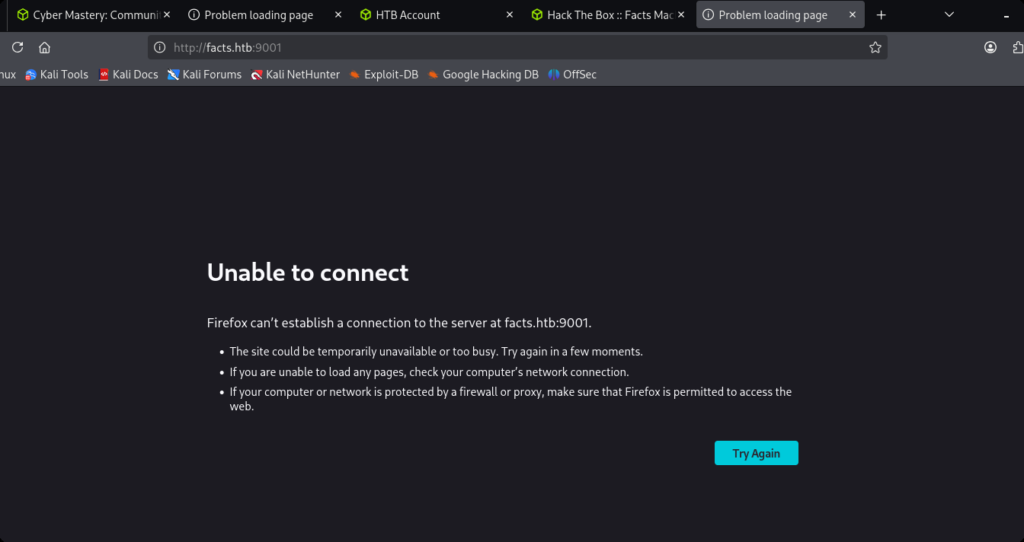Close the HTB Account tab
The width and height of the screenshot is (1024, 542).
click(x=510, y=15)
